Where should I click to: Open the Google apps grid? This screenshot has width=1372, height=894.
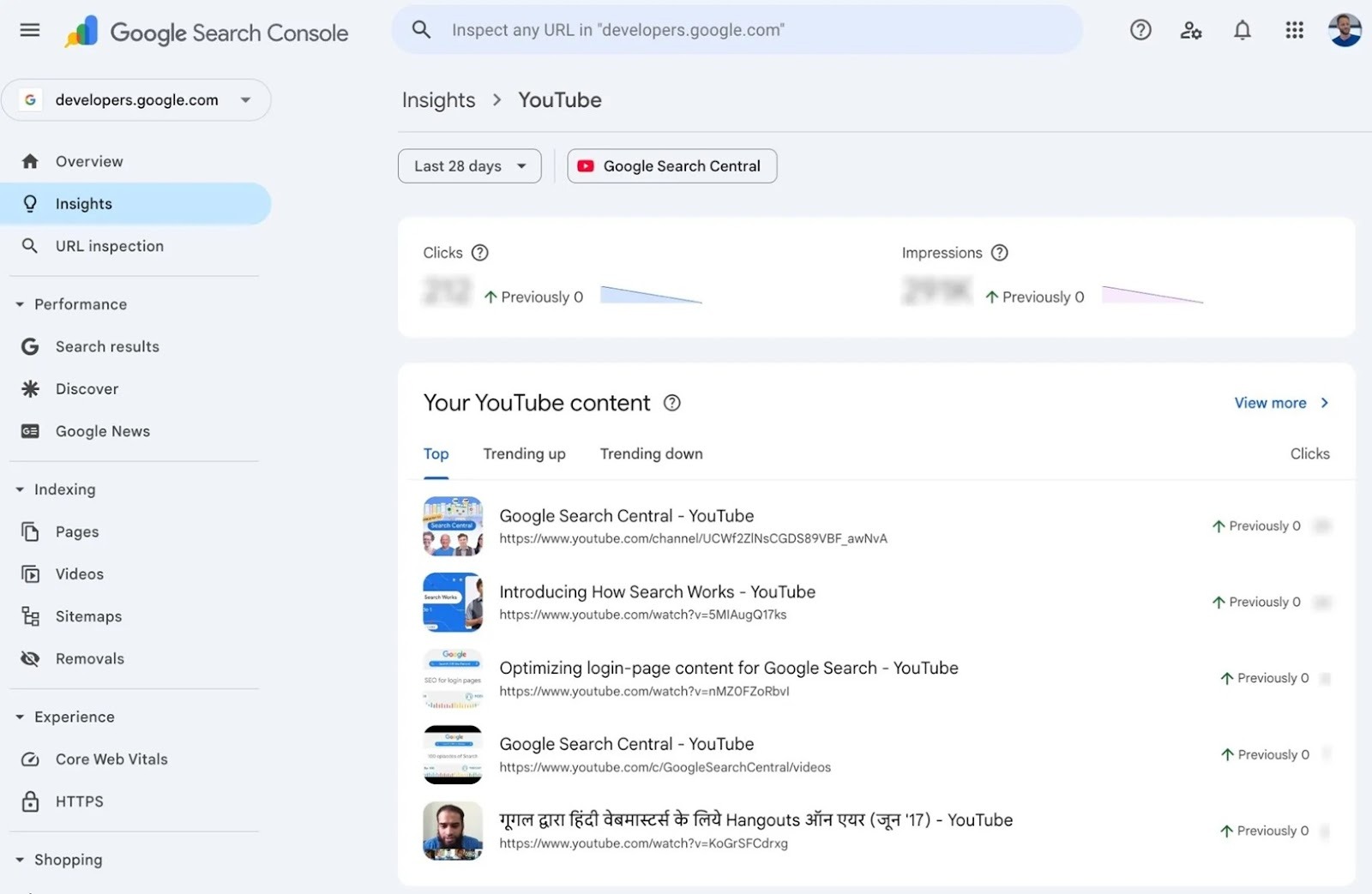tap(1295, 29)
